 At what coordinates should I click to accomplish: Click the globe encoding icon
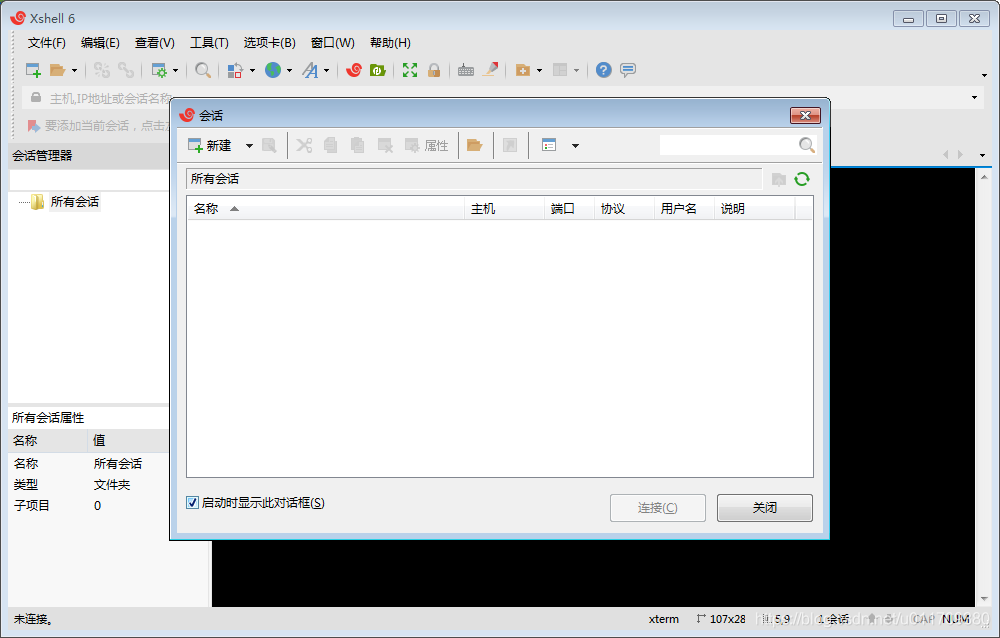[x=273, y=70]
